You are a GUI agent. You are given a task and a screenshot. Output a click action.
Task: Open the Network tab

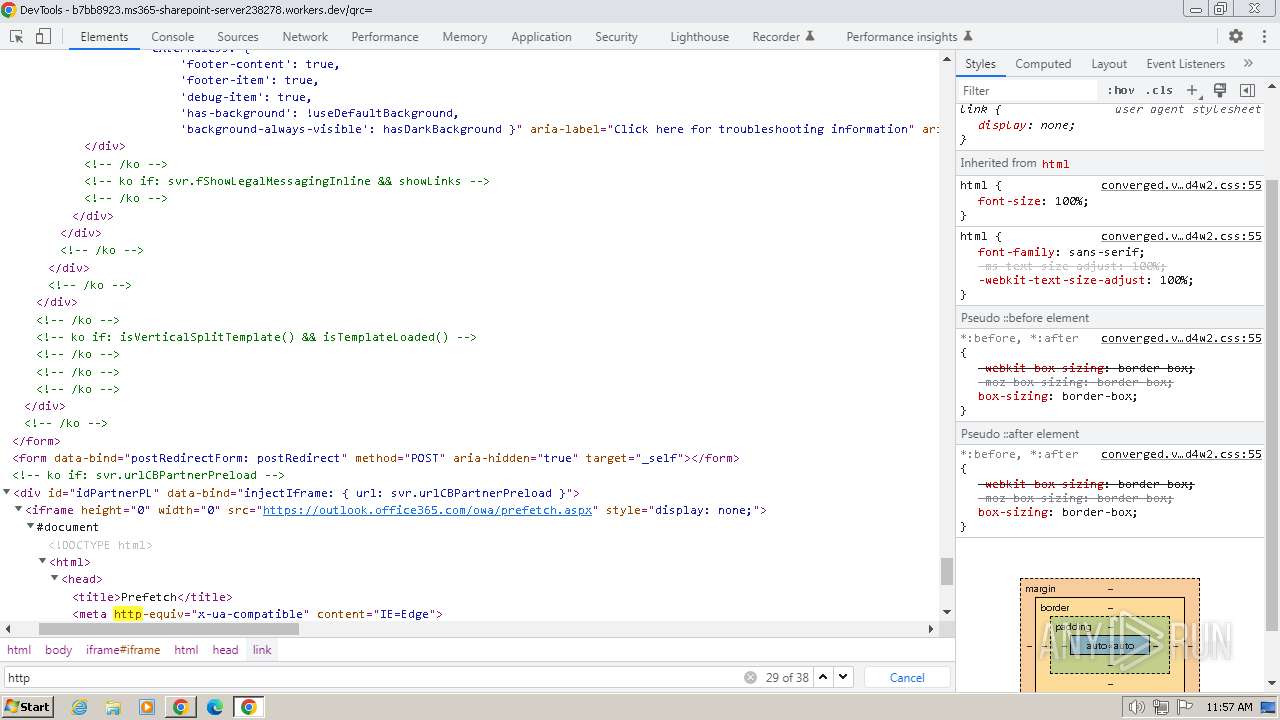[x=305, y=36]
